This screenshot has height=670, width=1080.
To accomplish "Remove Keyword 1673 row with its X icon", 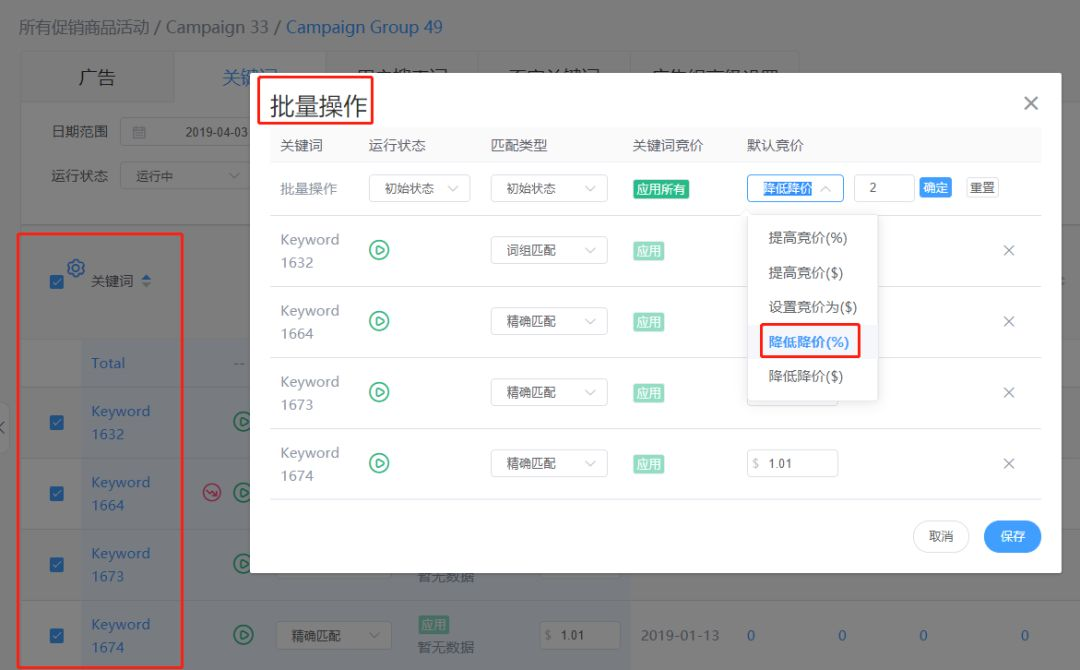I will [x=1009, y=393].
